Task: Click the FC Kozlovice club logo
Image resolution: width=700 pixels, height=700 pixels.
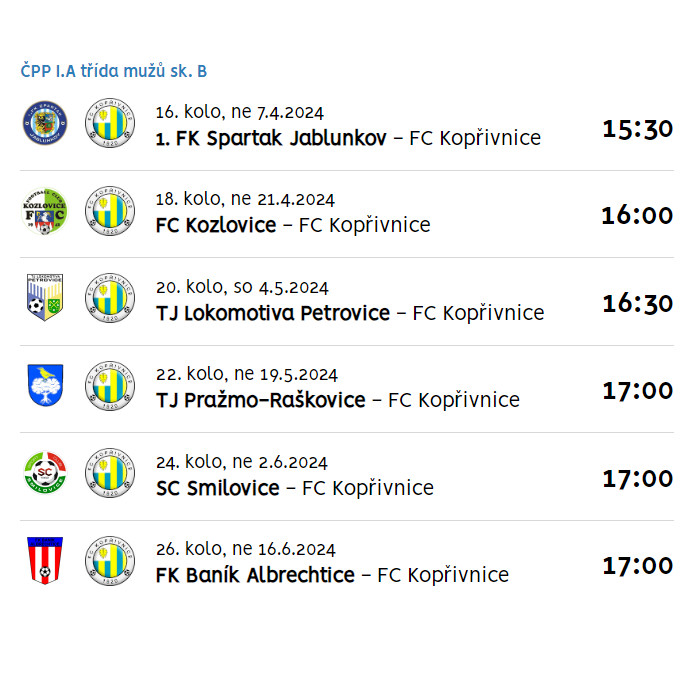Action: pos(45,211)
